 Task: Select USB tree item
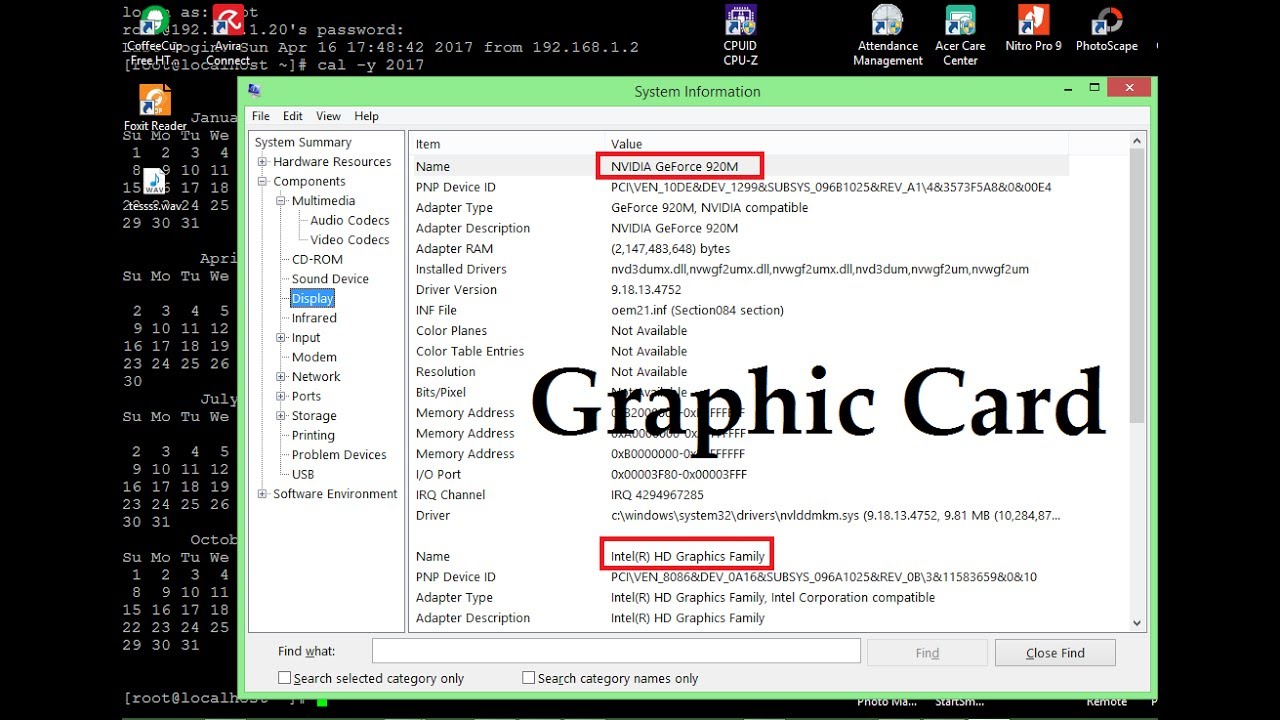tap(303, 474)
